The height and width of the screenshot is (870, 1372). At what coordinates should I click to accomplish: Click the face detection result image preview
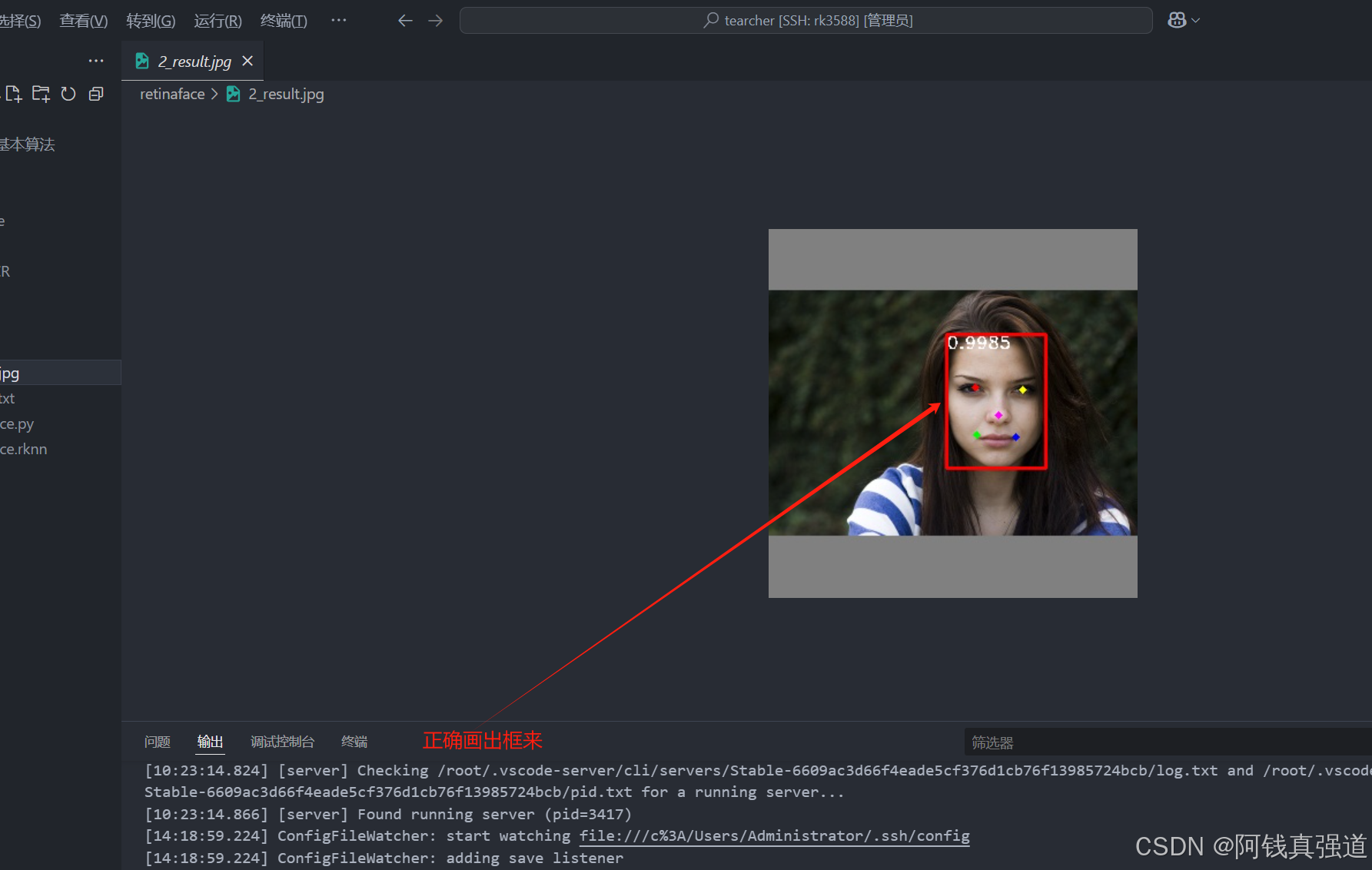coord(952,413)
